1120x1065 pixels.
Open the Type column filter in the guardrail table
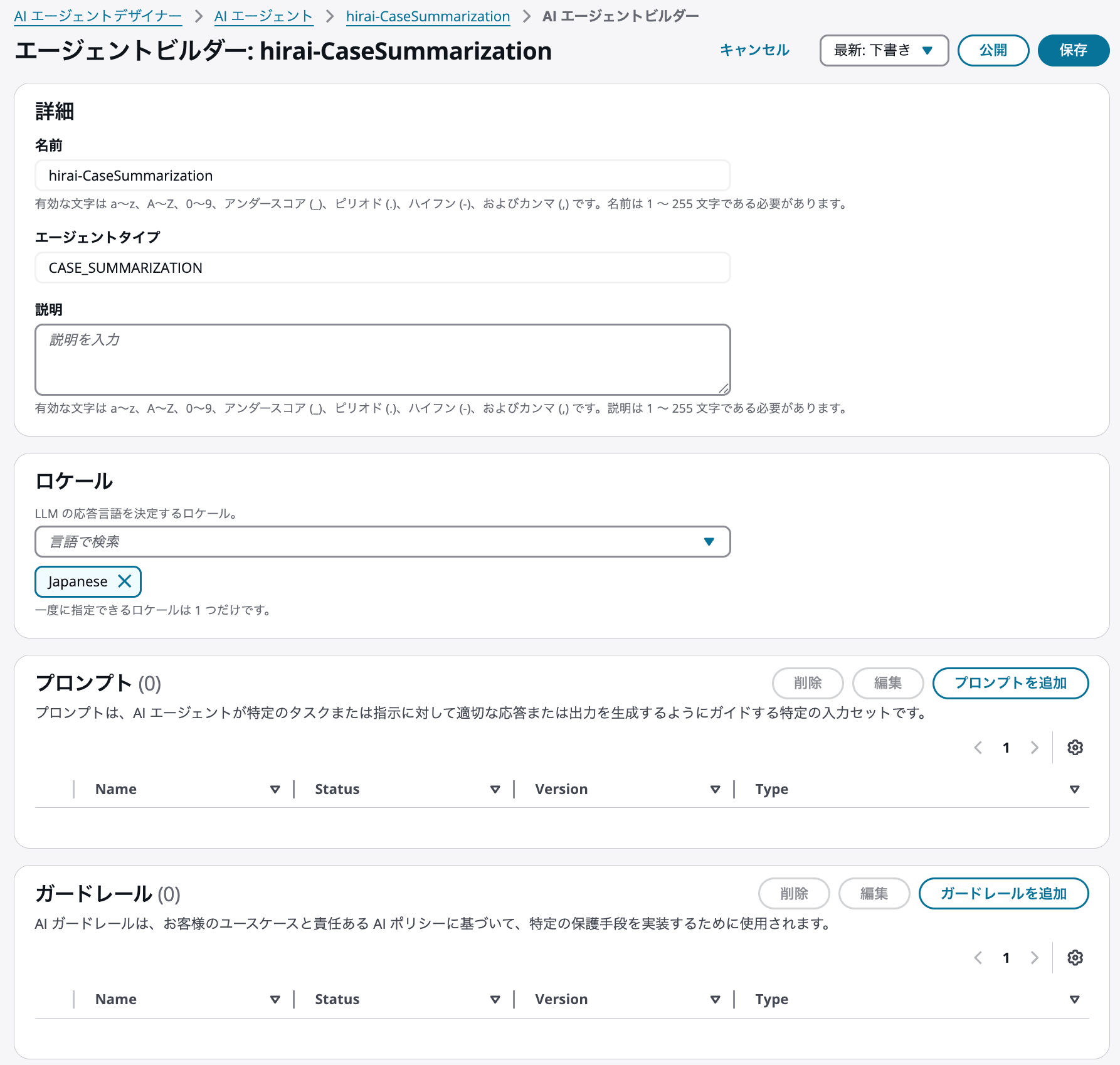coord(1075,999)
